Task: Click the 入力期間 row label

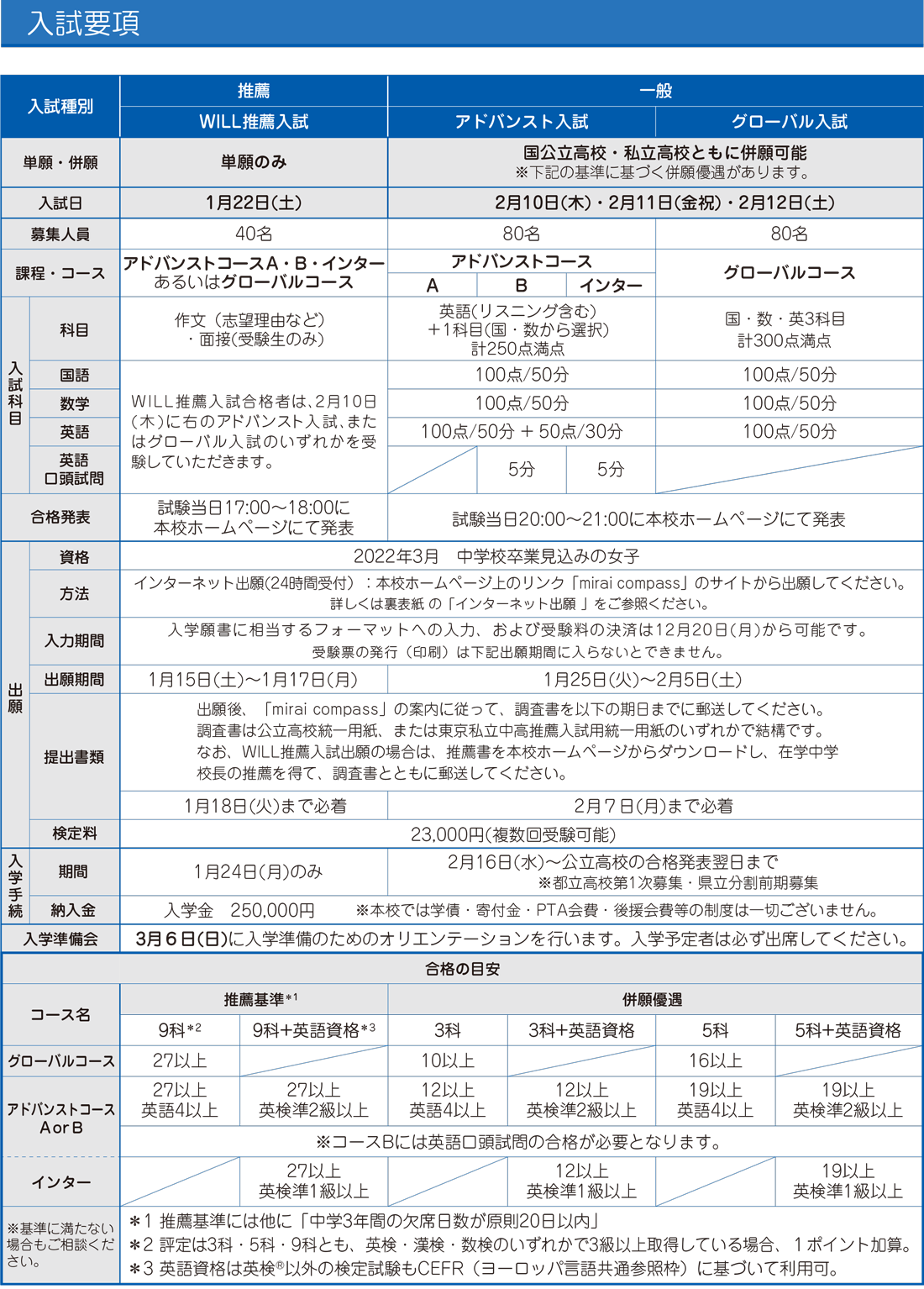Action: [x=75, y=640]
